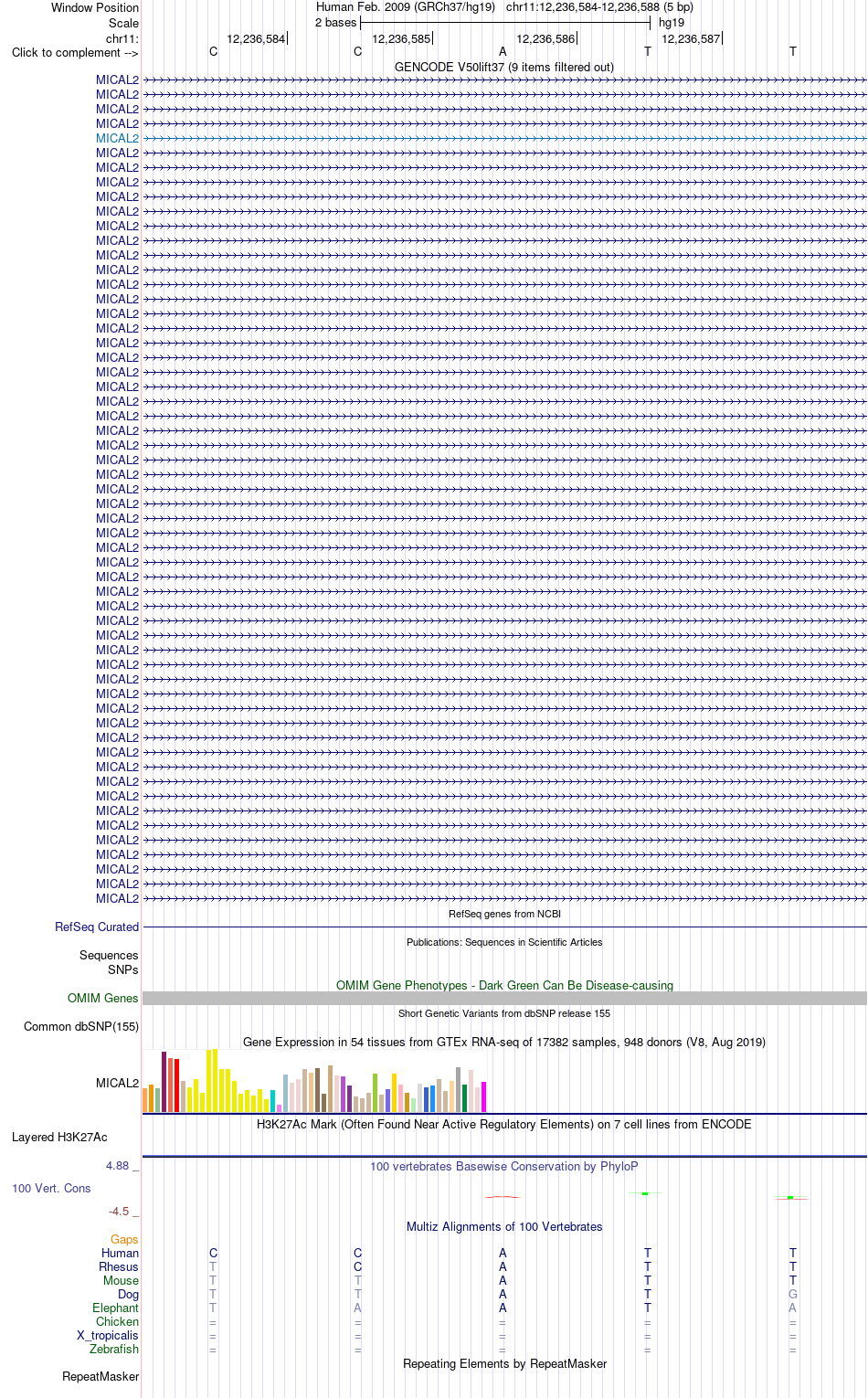Click base 'A' in the complement sequence row

(503, 52)
